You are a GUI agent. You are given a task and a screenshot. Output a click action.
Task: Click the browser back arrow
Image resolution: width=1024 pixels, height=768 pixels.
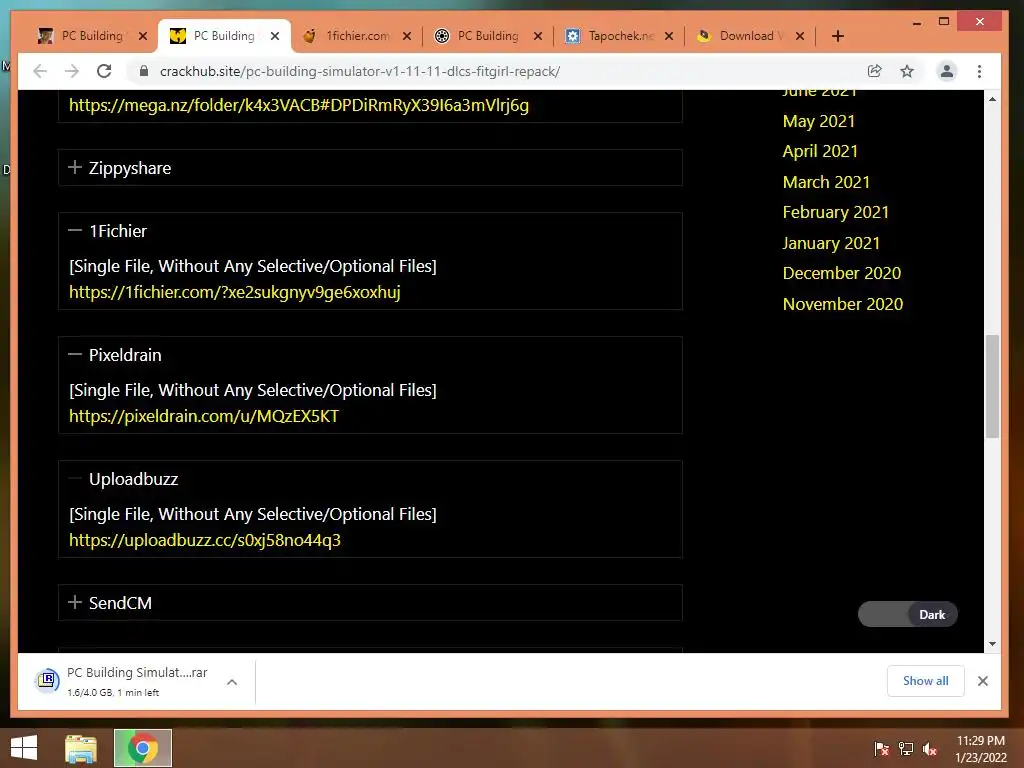40,71
